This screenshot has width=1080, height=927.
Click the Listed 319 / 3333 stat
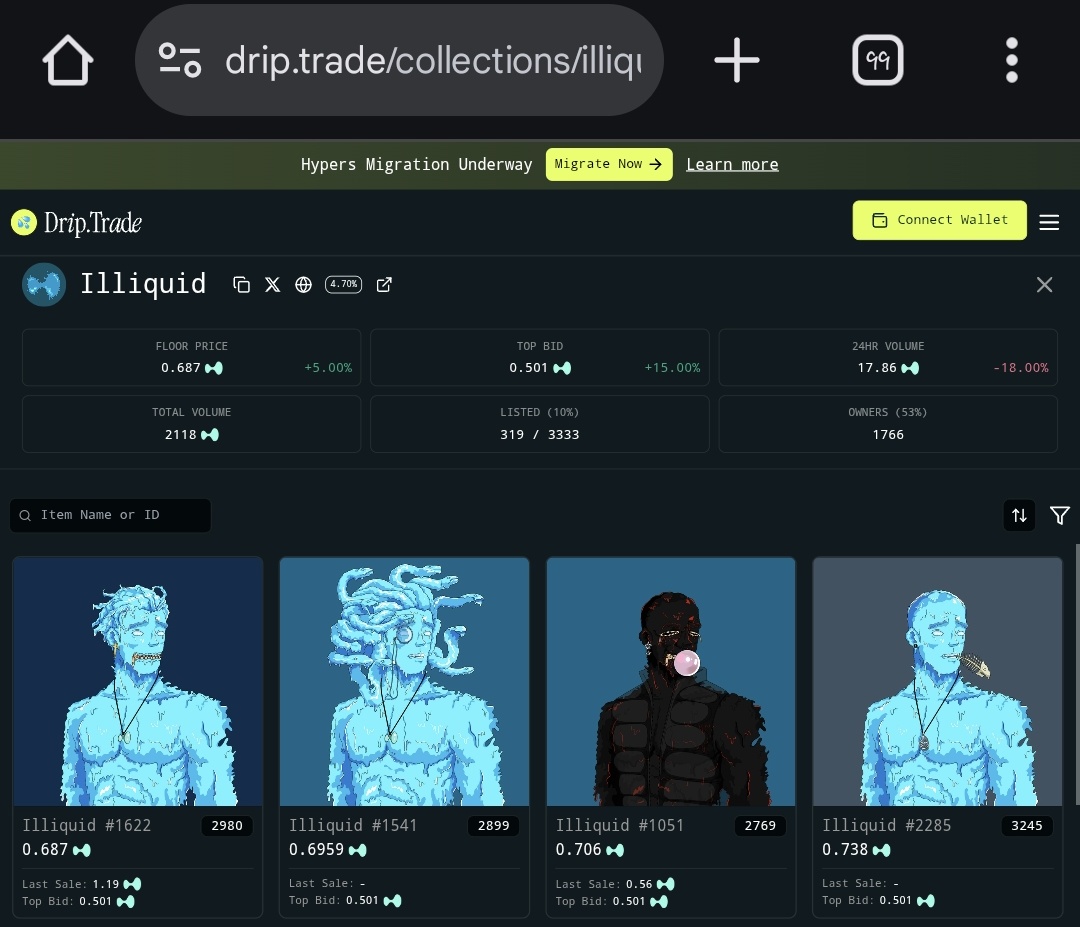tap(540, 424)
